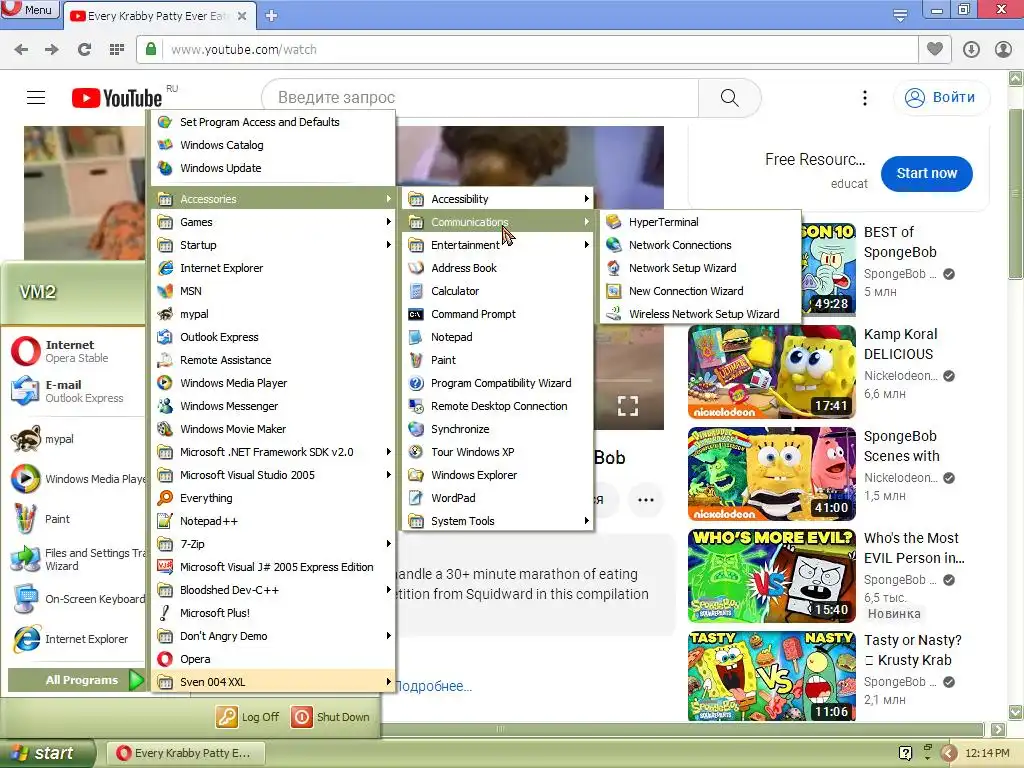Expand the Accessibility submenu
Screen dimensions: 1024x768
[x=498, y=199]
